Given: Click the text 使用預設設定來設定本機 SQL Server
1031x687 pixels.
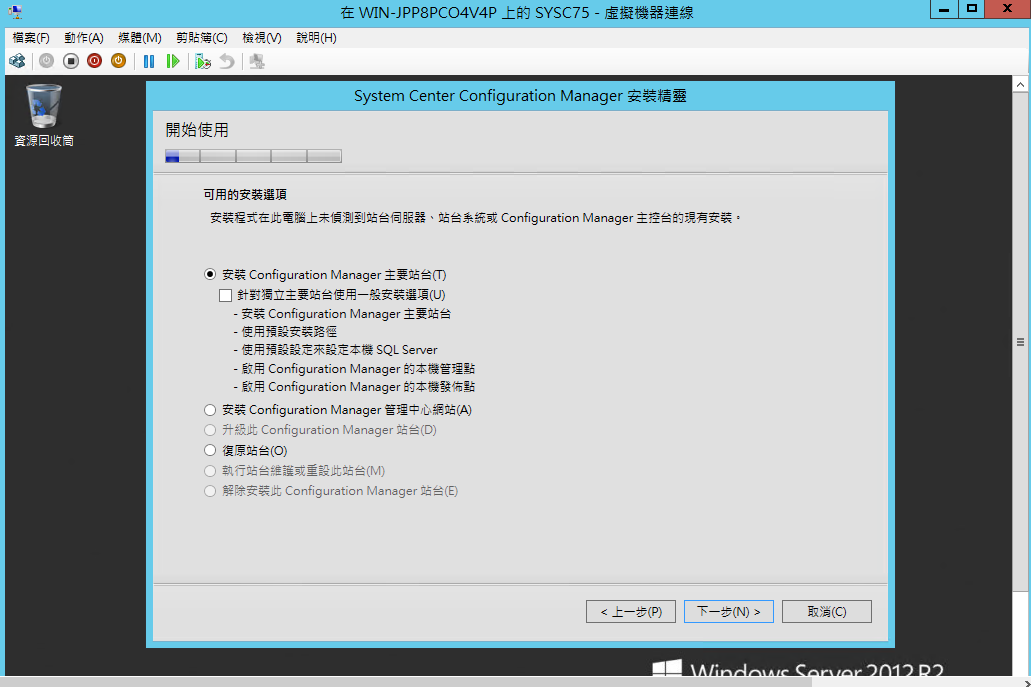Looking at the screenshot, I should [x=339, y=350].
